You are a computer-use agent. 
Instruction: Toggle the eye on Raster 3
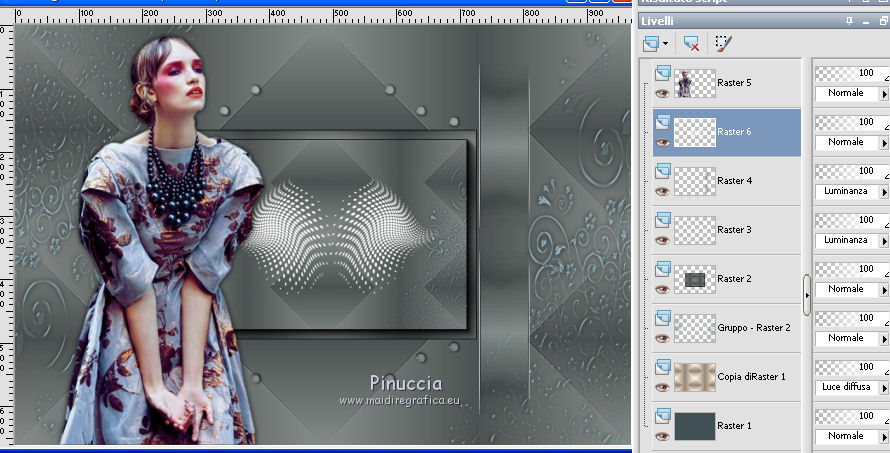point(662,240)
